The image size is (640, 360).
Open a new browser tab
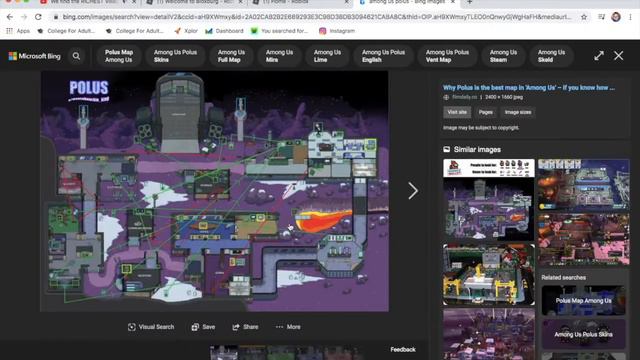pyautogui.click(x=470, y=2)
